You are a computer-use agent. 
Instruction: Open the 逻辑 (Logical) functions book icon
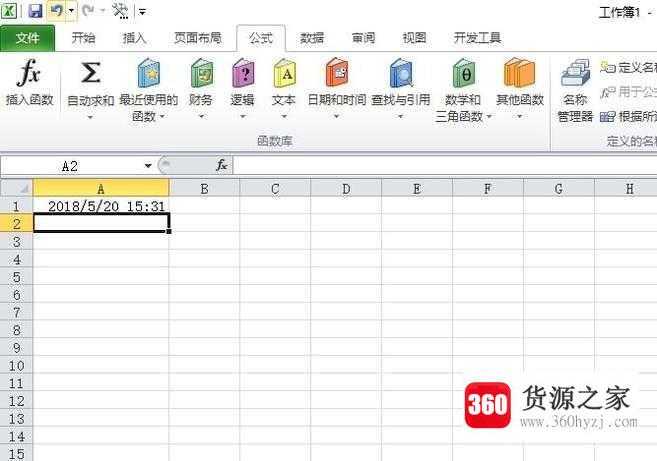(243, 73)
